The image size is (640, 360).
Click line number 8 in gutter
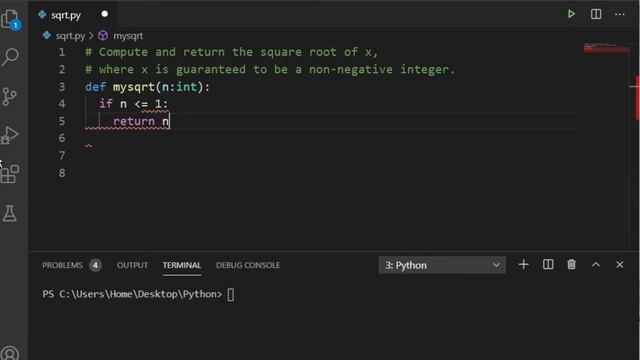tap(62, 173)
